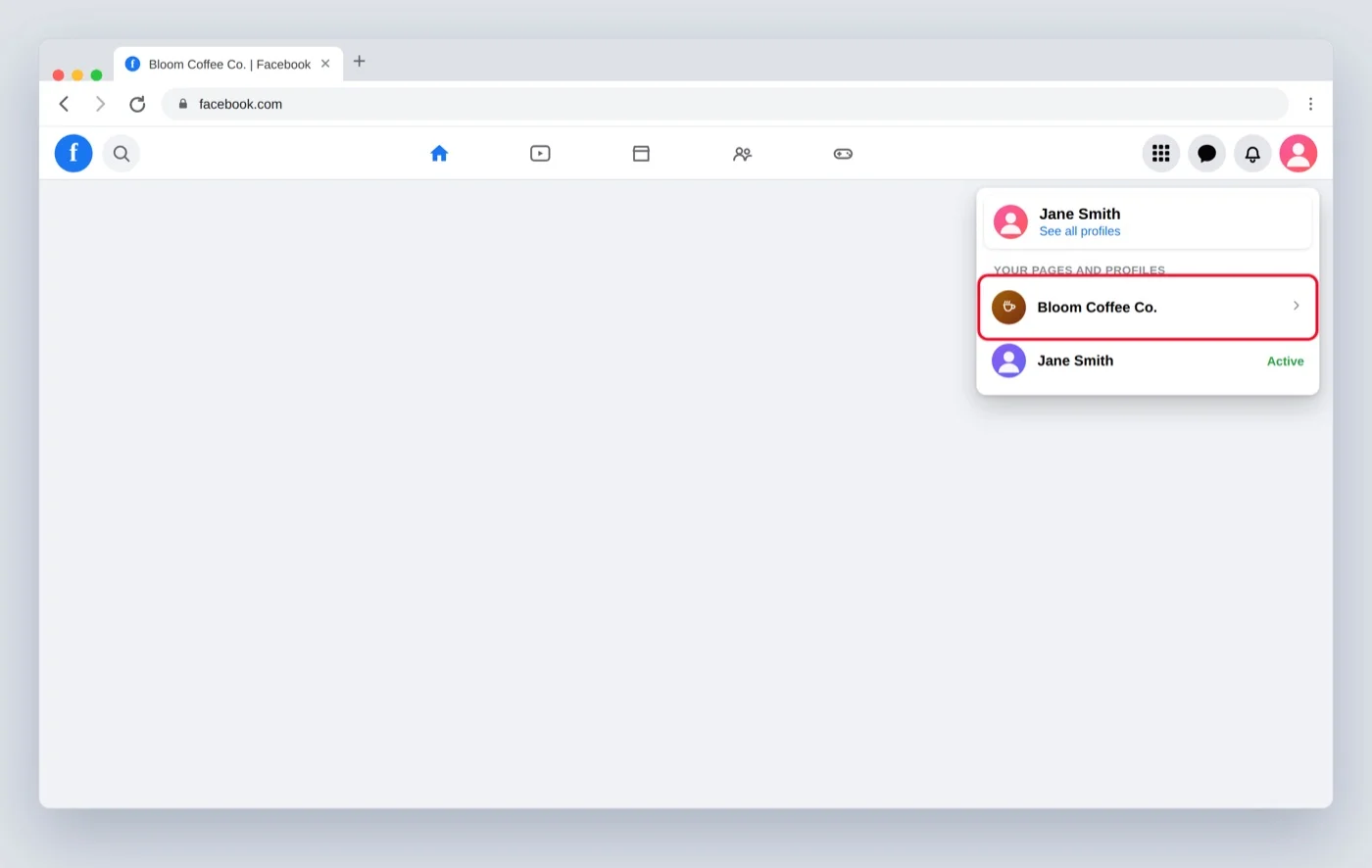Click the facebook.com address bar

pyautogui.click(x=725, y=104)
